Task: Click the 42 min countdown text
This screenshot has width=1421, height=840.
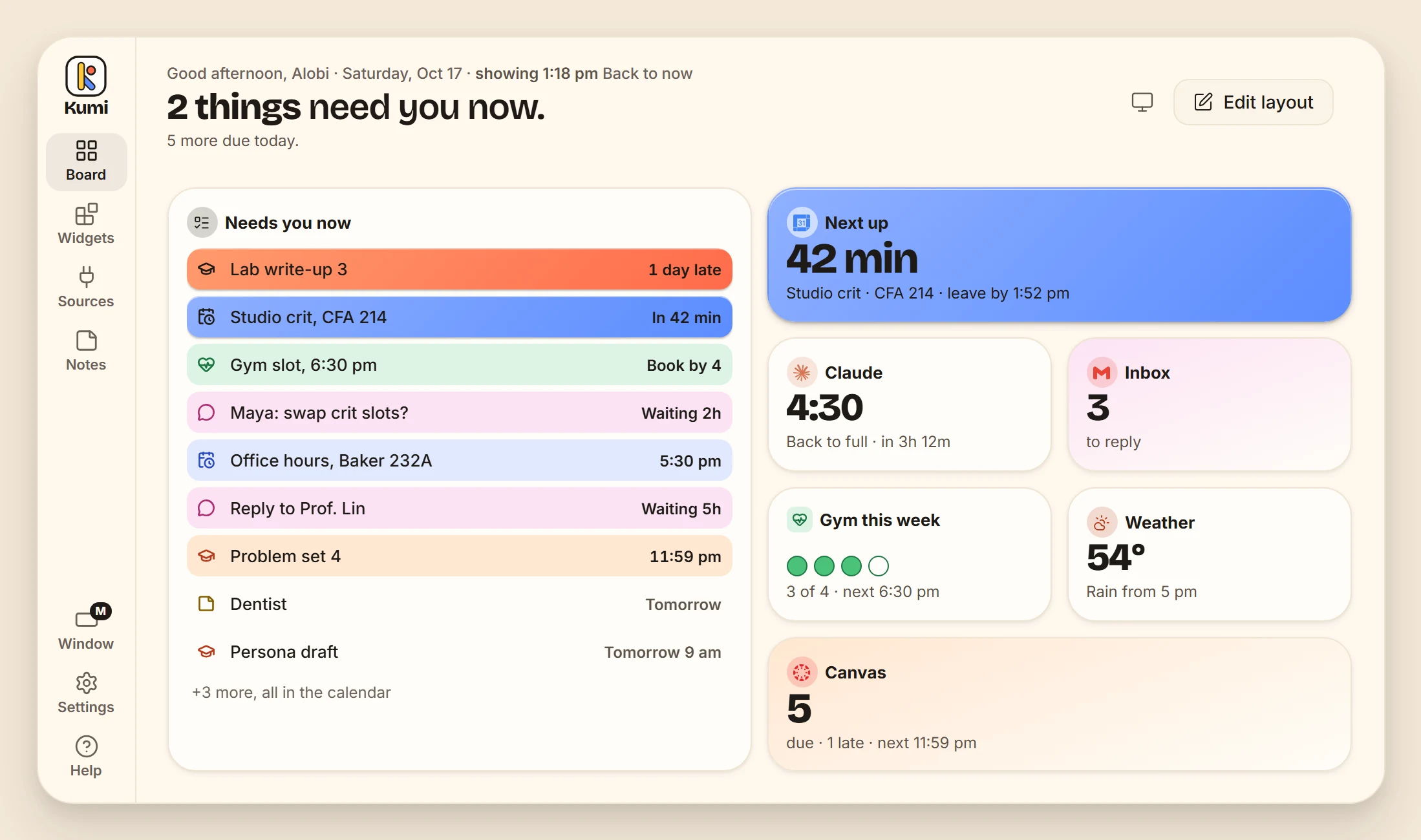Action: click(852, 258)
